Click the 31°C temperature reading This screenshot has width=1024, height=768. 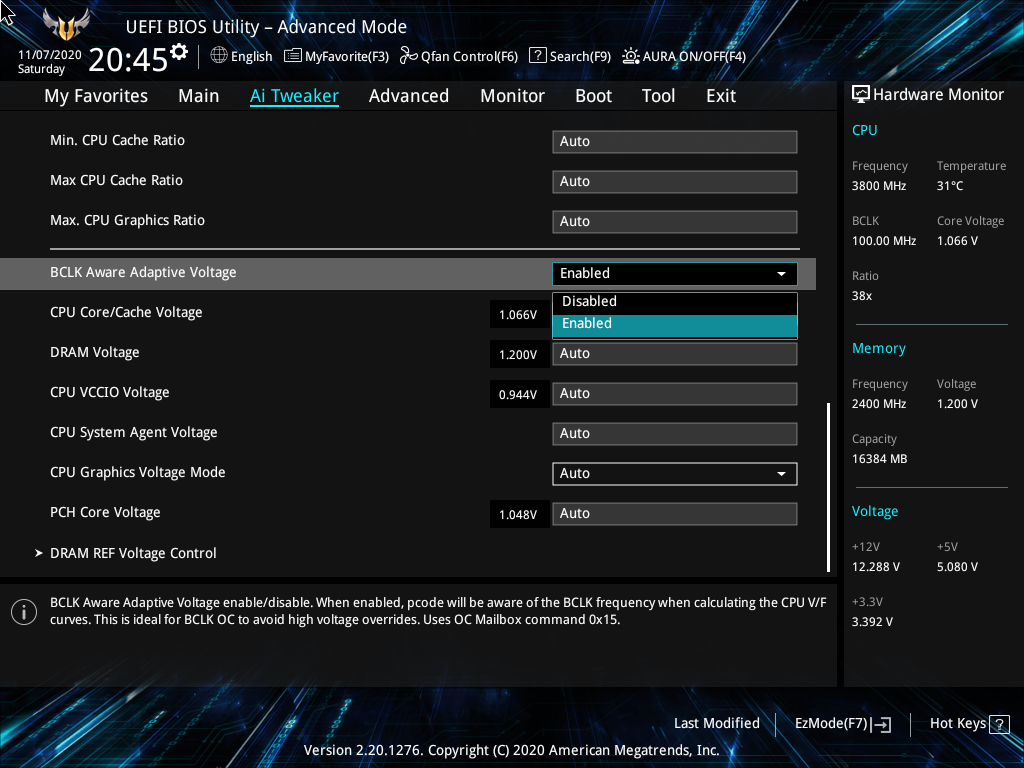(x=950, y=186)
